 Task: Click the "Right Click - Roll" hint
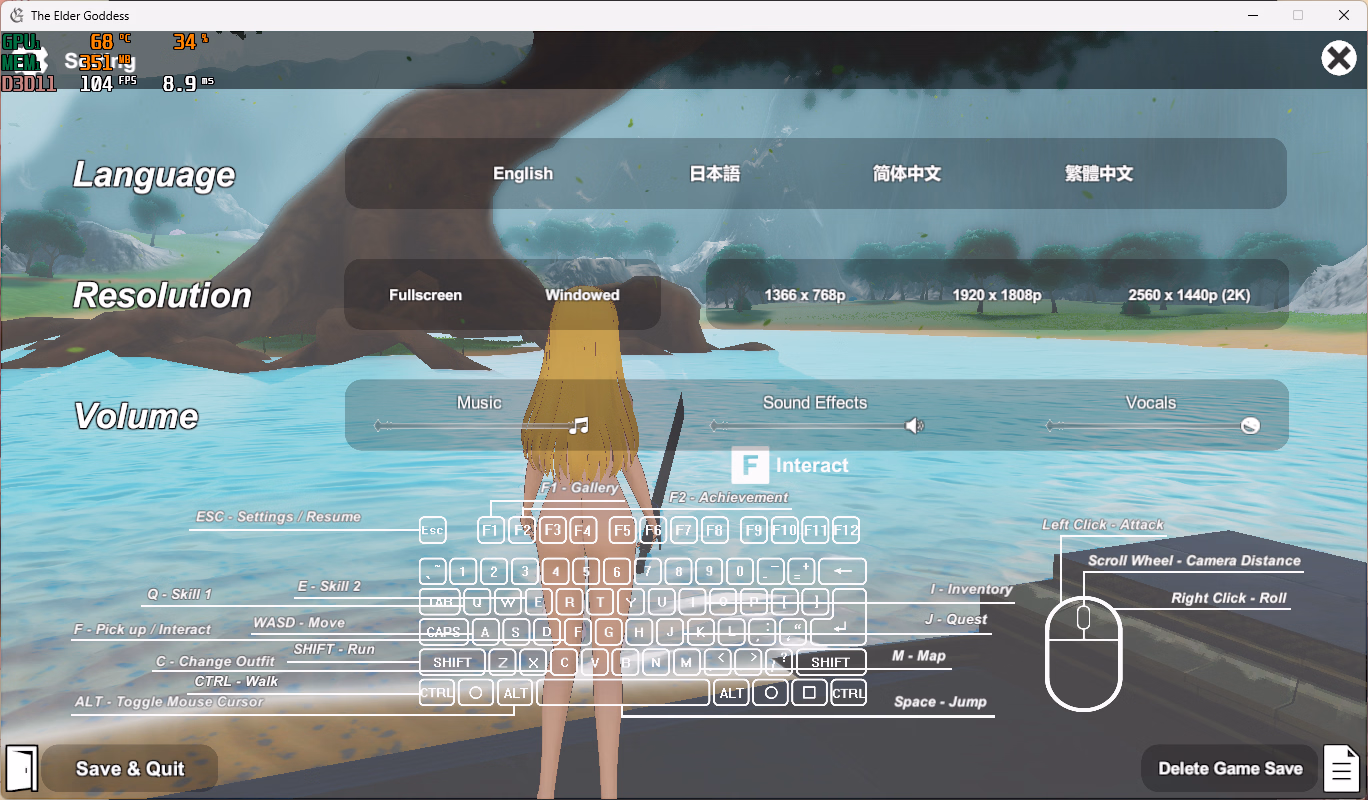(x=1229, y=598)
